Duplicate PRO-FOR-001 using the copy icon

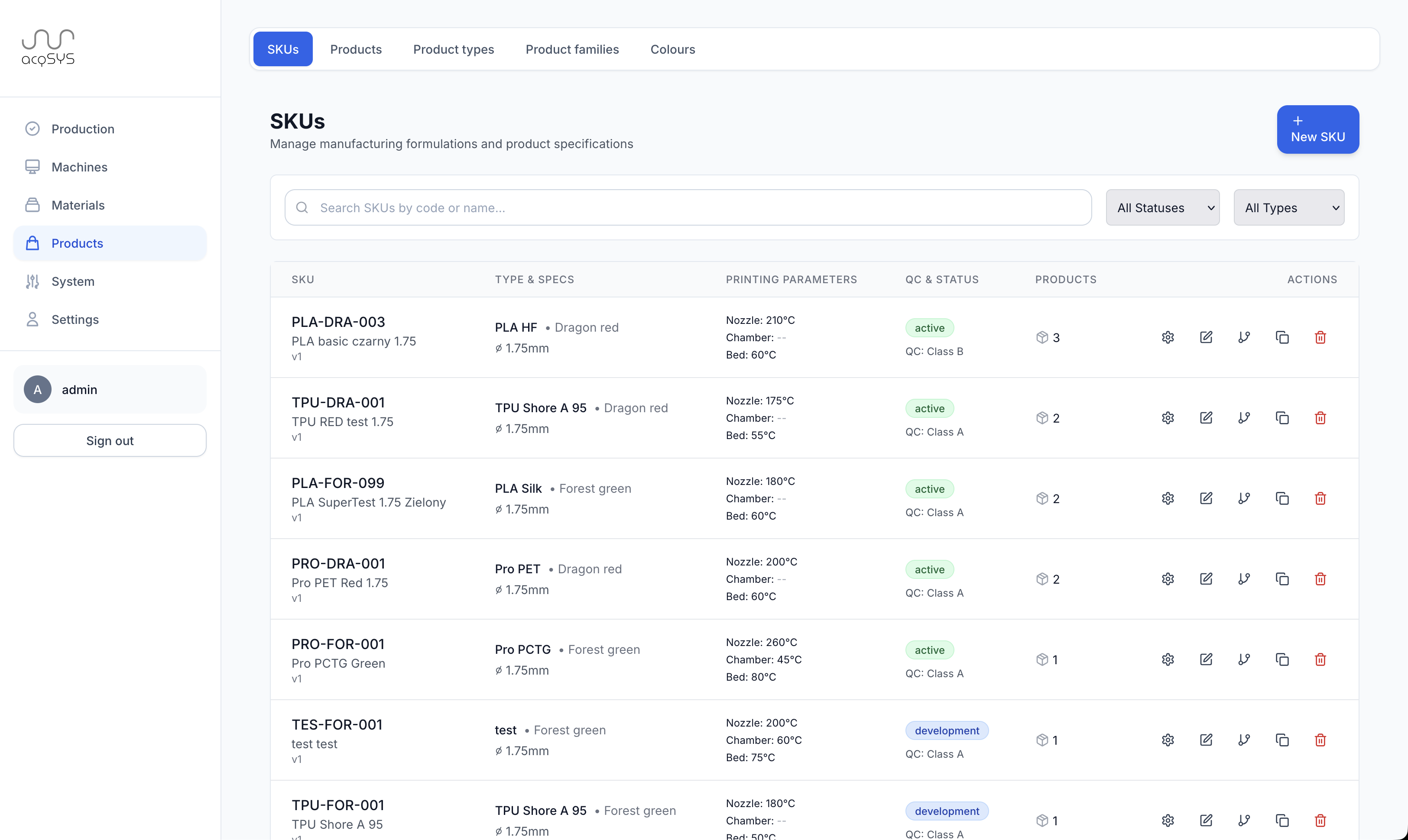(1282, 659)
